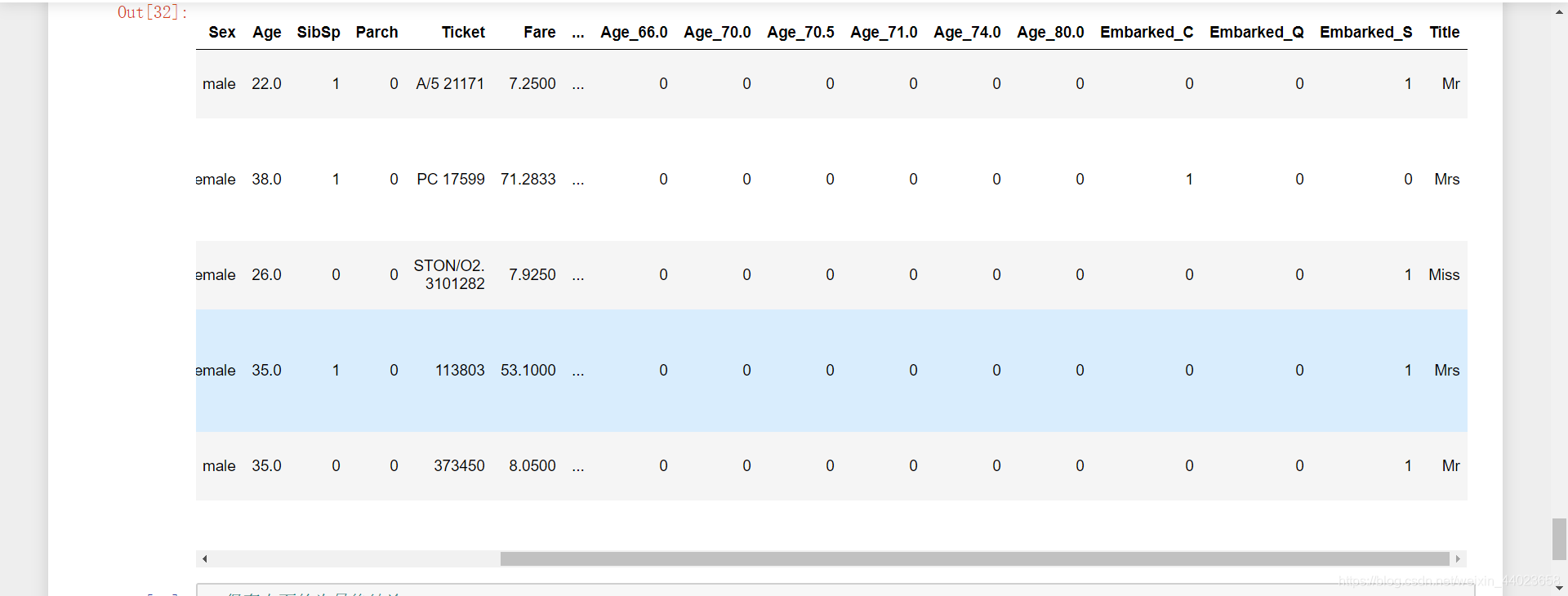The width and height of the screenshot is (1568, 596).
Task: Click the Fare column header
Action: (x=540, y=33)
